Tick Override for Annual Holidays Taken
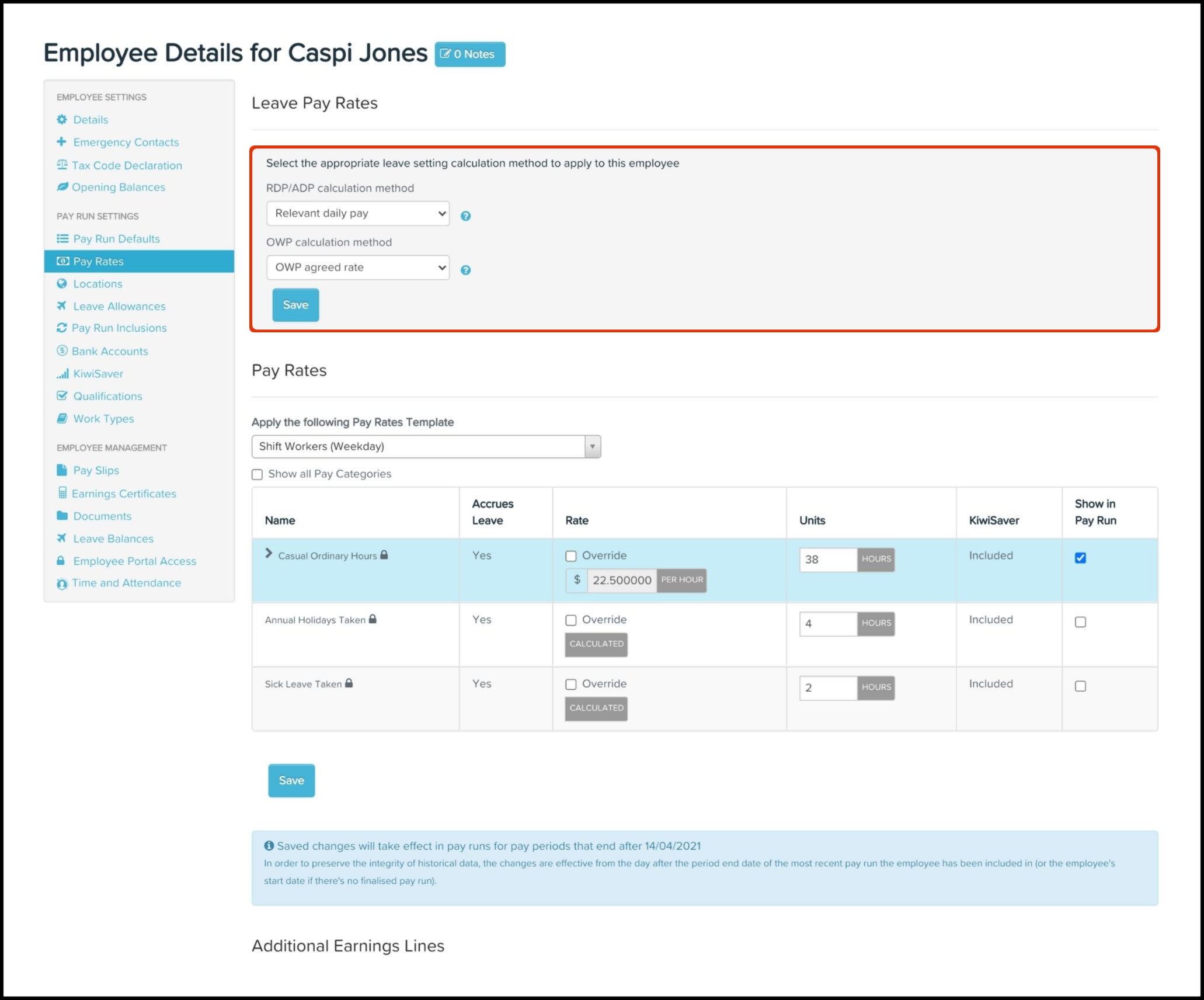This screenshot has width=1204, height=1000. pyautogui.click(x=571, y=620)
